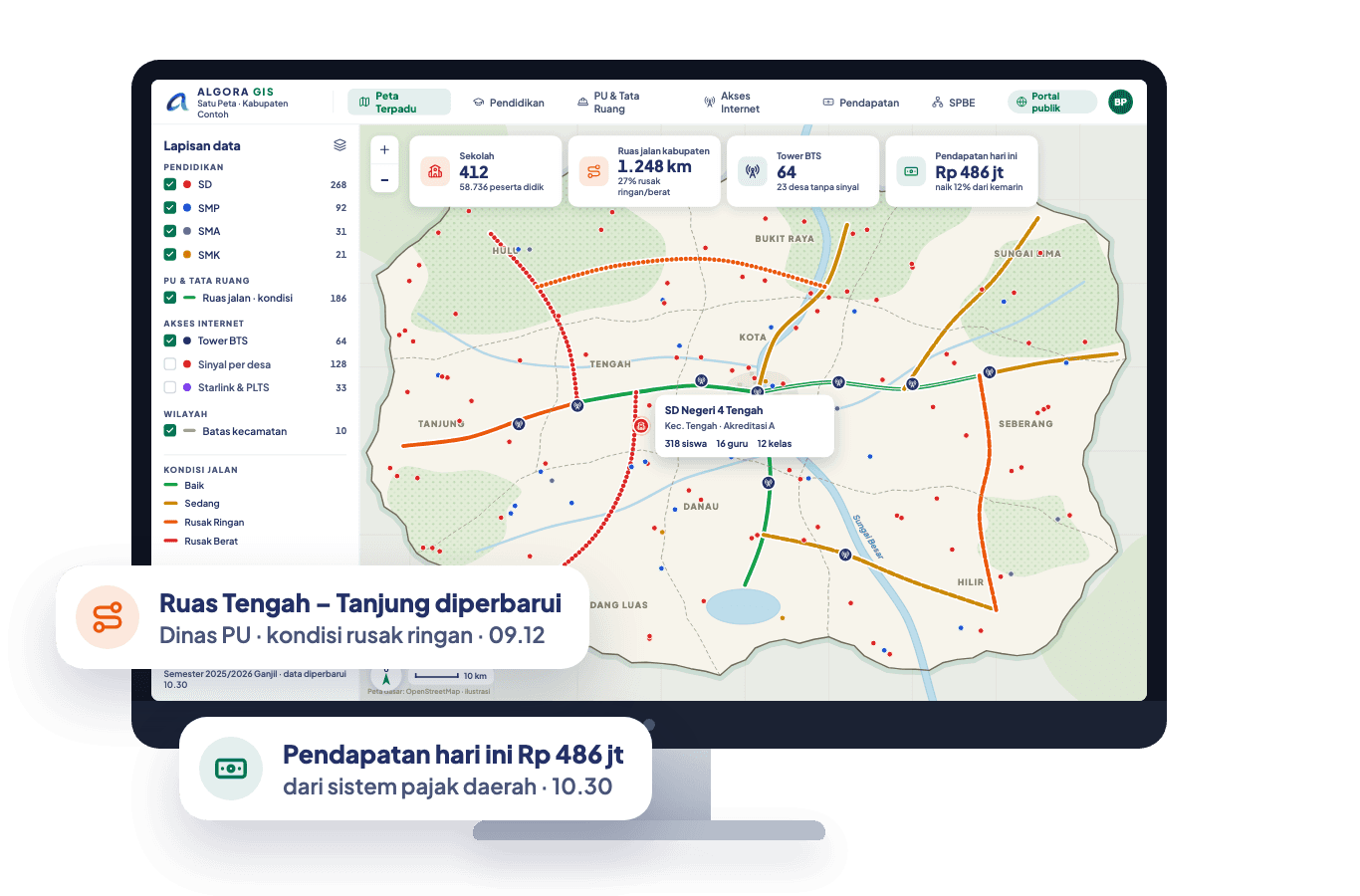Viewport: 1360px width, 896px height.
Task: Click the selected school marker beside SD Negeri 4 Tengah
Action: coord(641,425)
